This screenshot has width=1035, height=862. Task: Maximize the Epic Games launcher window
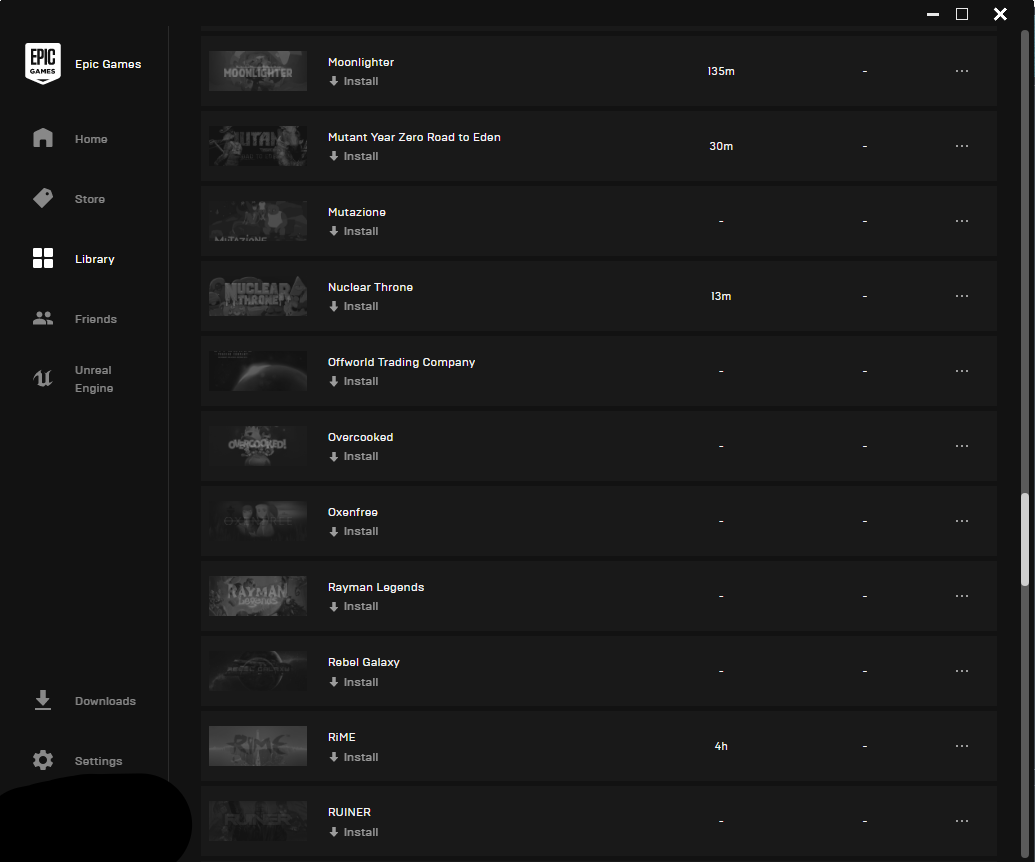point(962,14)
